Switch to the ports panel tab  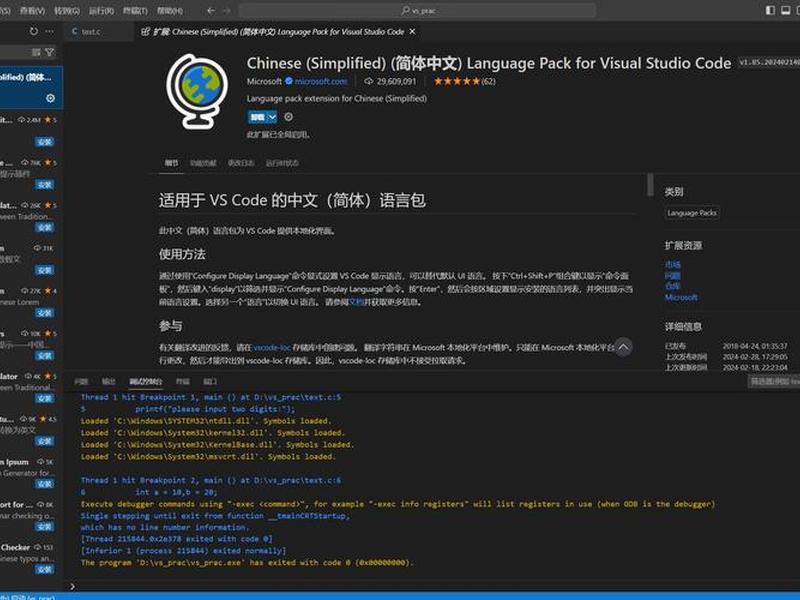tap(210, 382)
